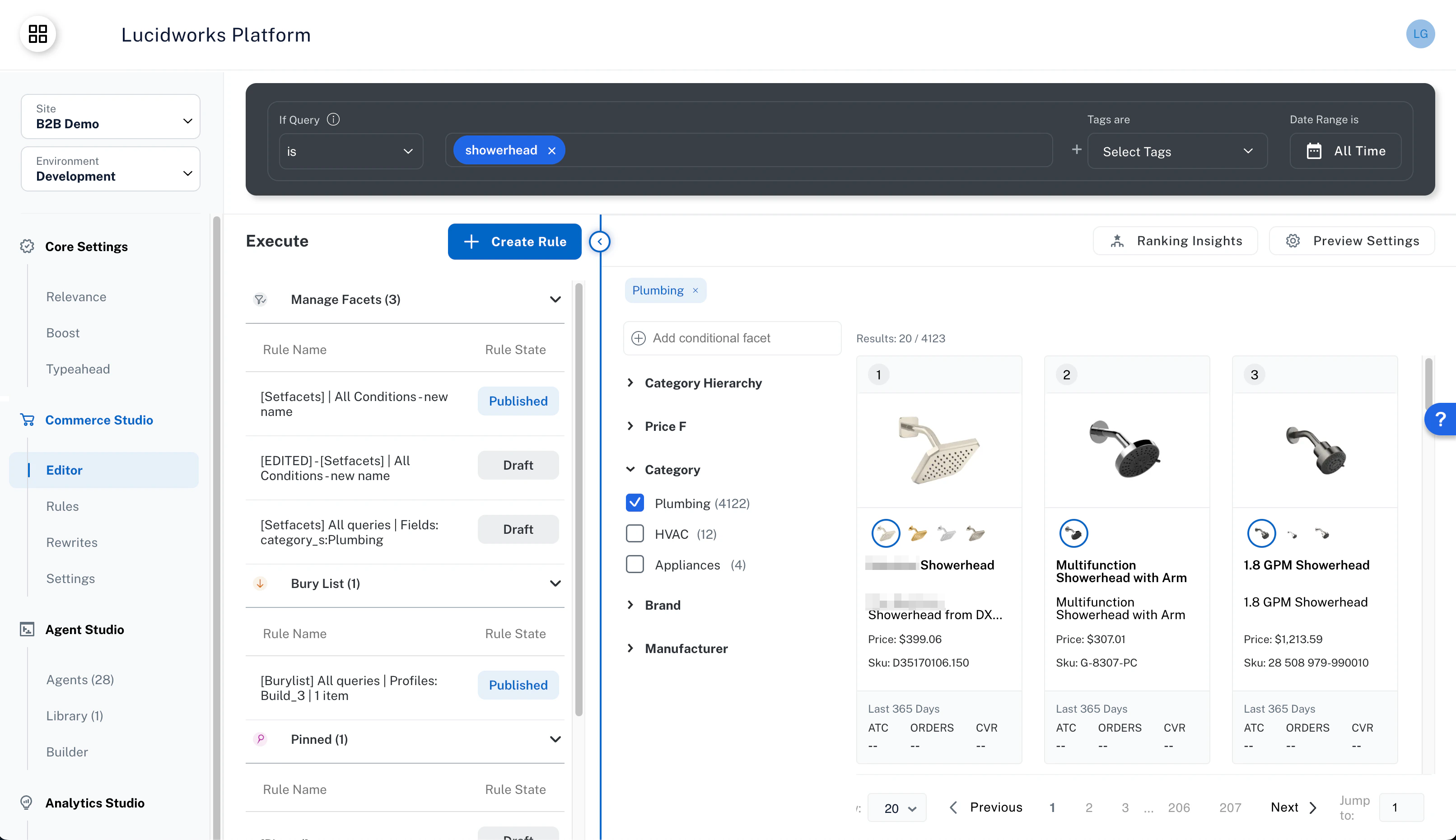
Task: Open the Relevance settings item
Action: click(x=76, y=297)
